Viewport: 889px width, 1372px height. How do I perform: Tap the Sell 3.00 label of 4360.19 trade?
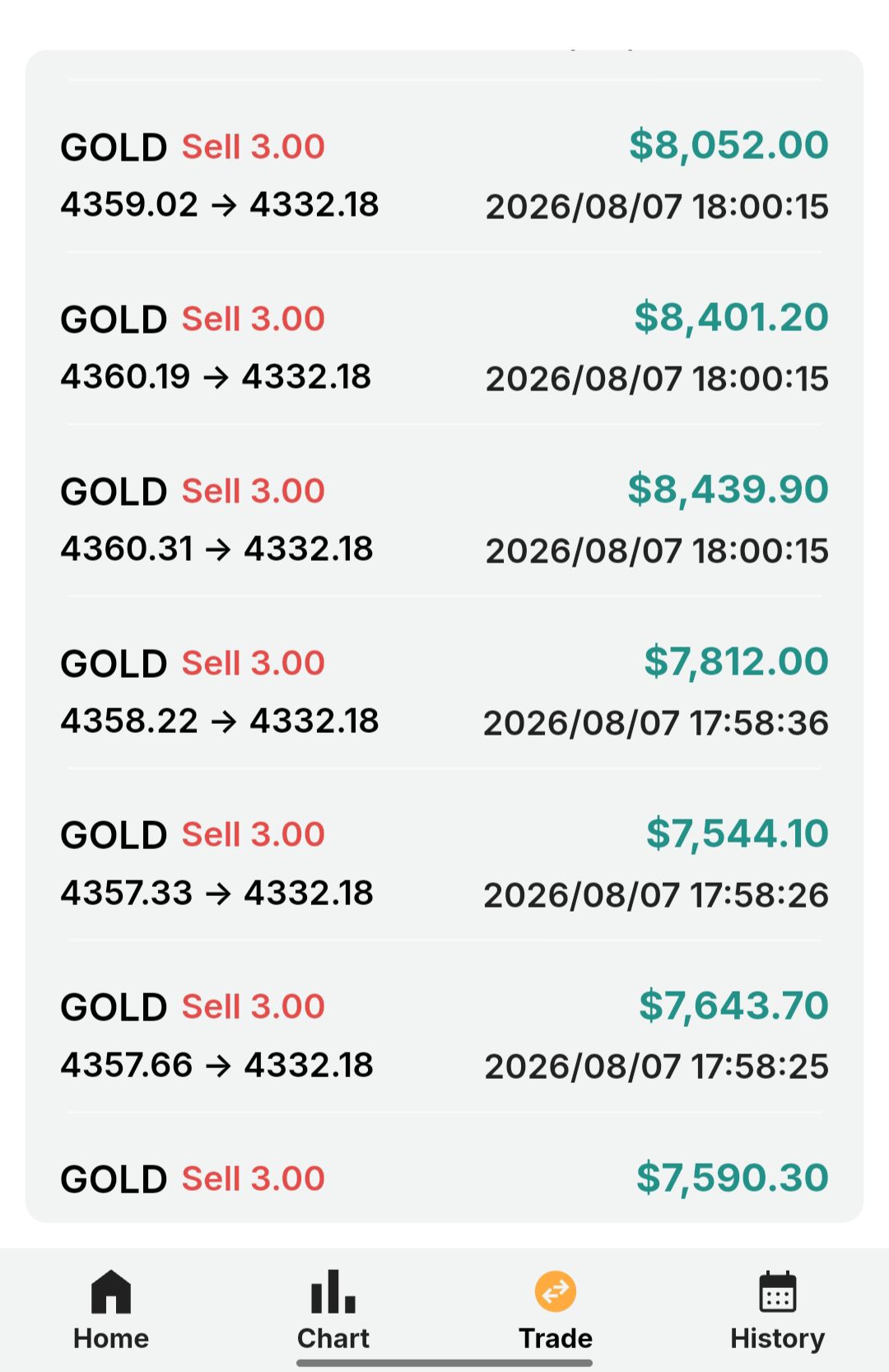click(254, 319)
